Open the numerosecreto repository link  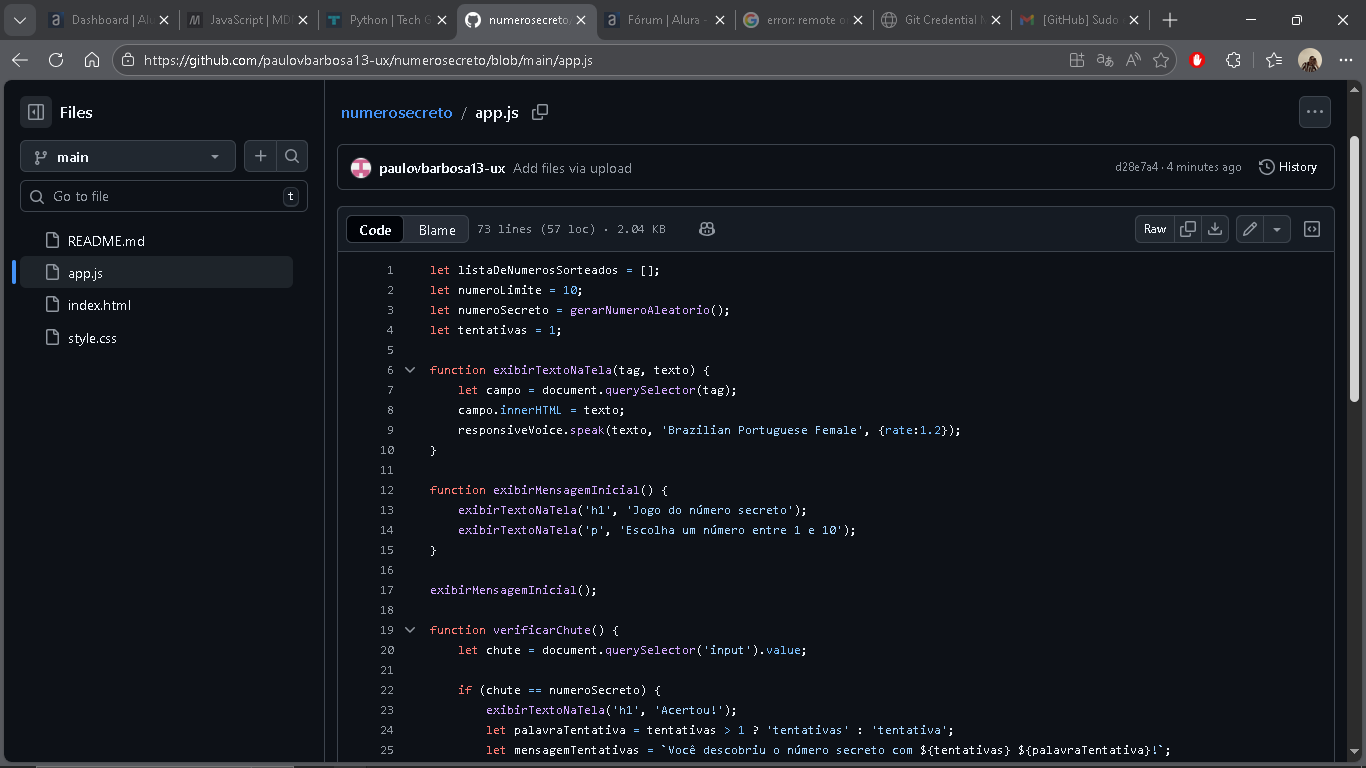(396, 113)
